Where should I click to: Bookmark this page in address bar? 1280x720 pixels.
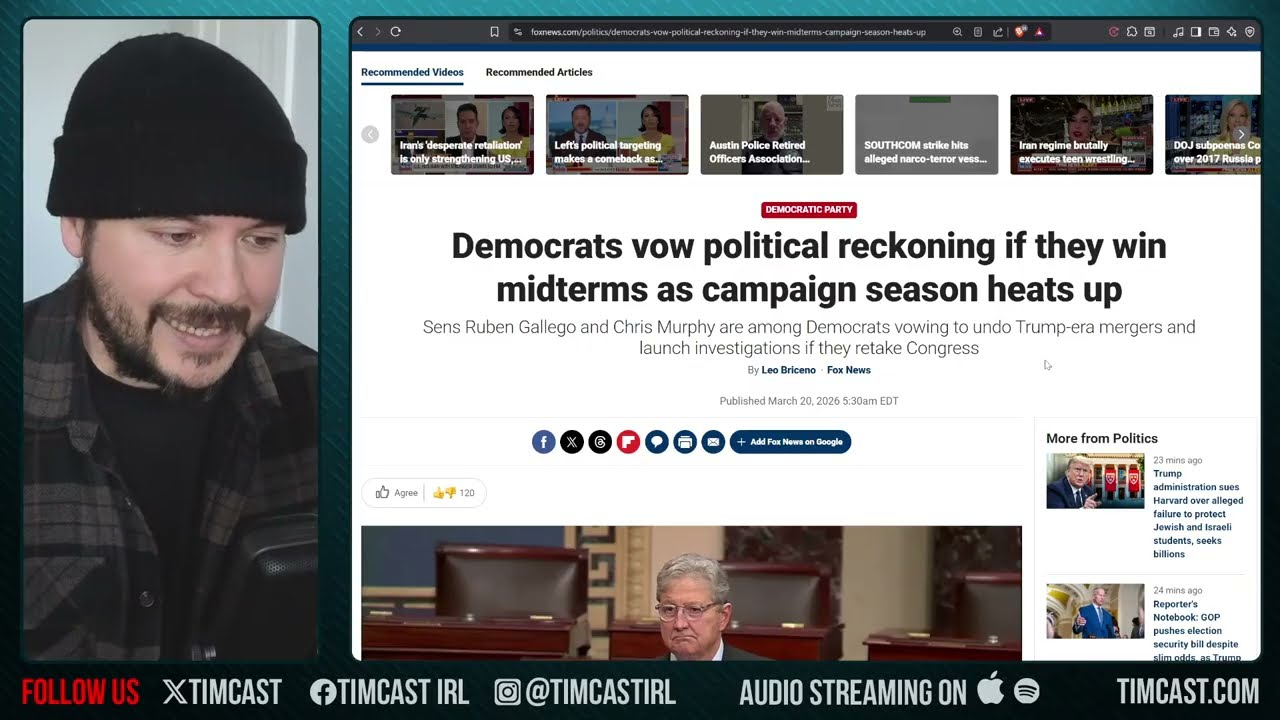coord(494,32)
